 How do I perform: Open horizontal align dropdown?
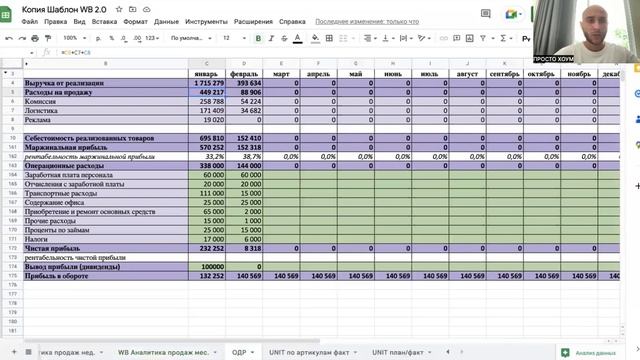click(370, 38)
